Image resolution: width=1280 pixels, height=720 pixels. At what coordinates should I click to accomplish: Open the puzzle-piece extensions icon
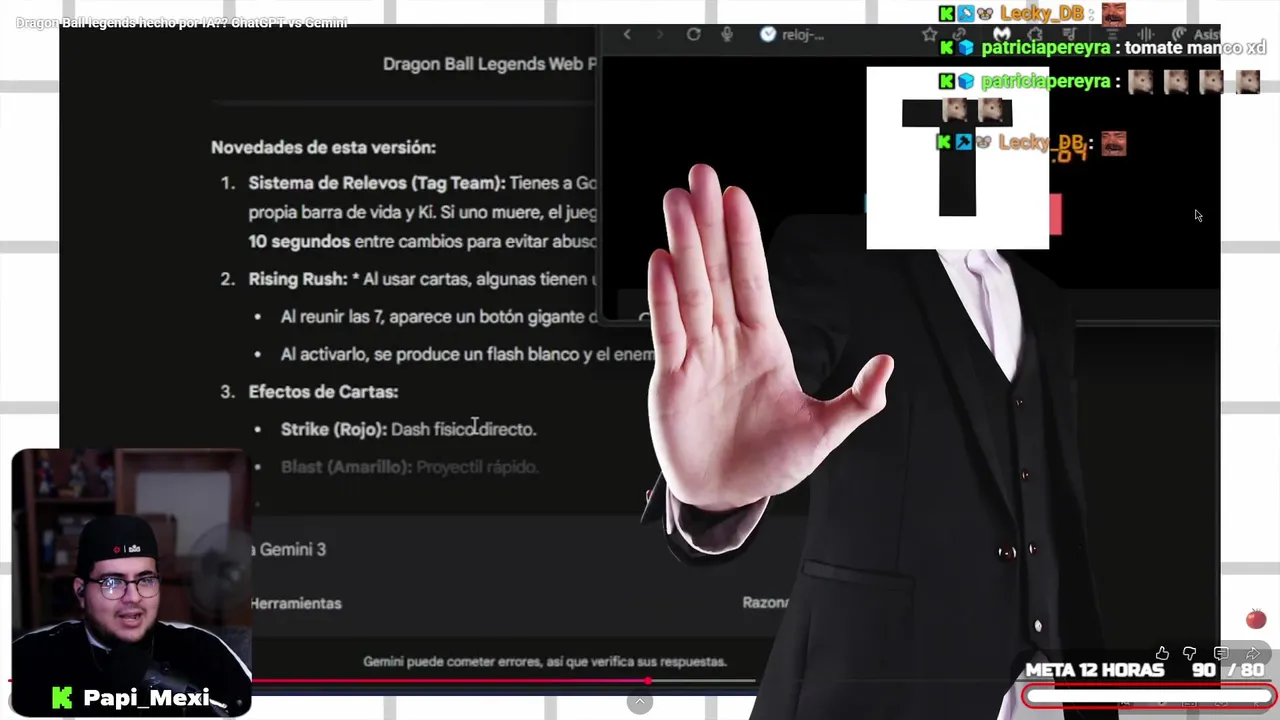(x=1035, y=35)
